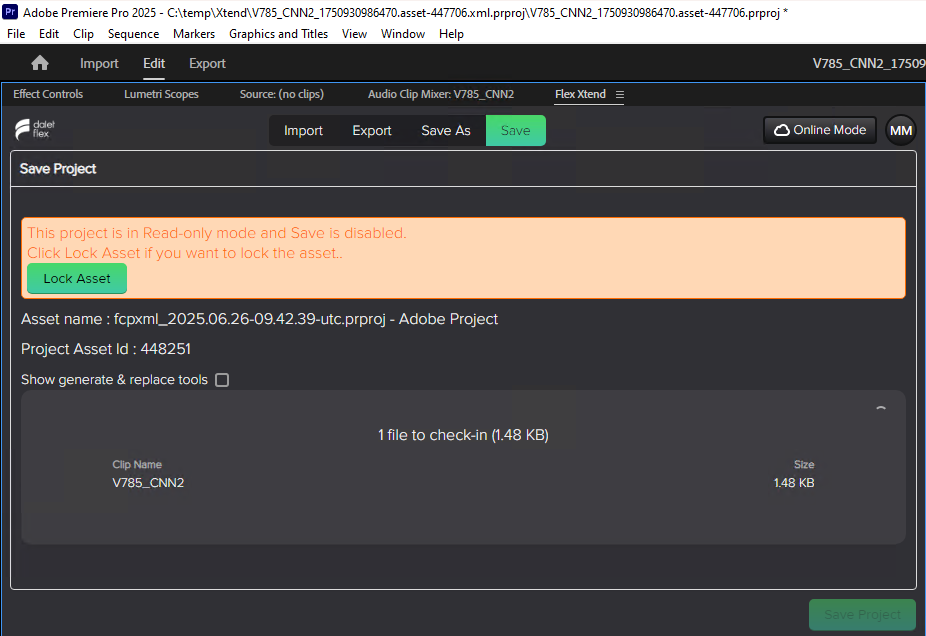
Task: Click the V785_CNN2 project title at top right
Action: (x=869, y=63)
